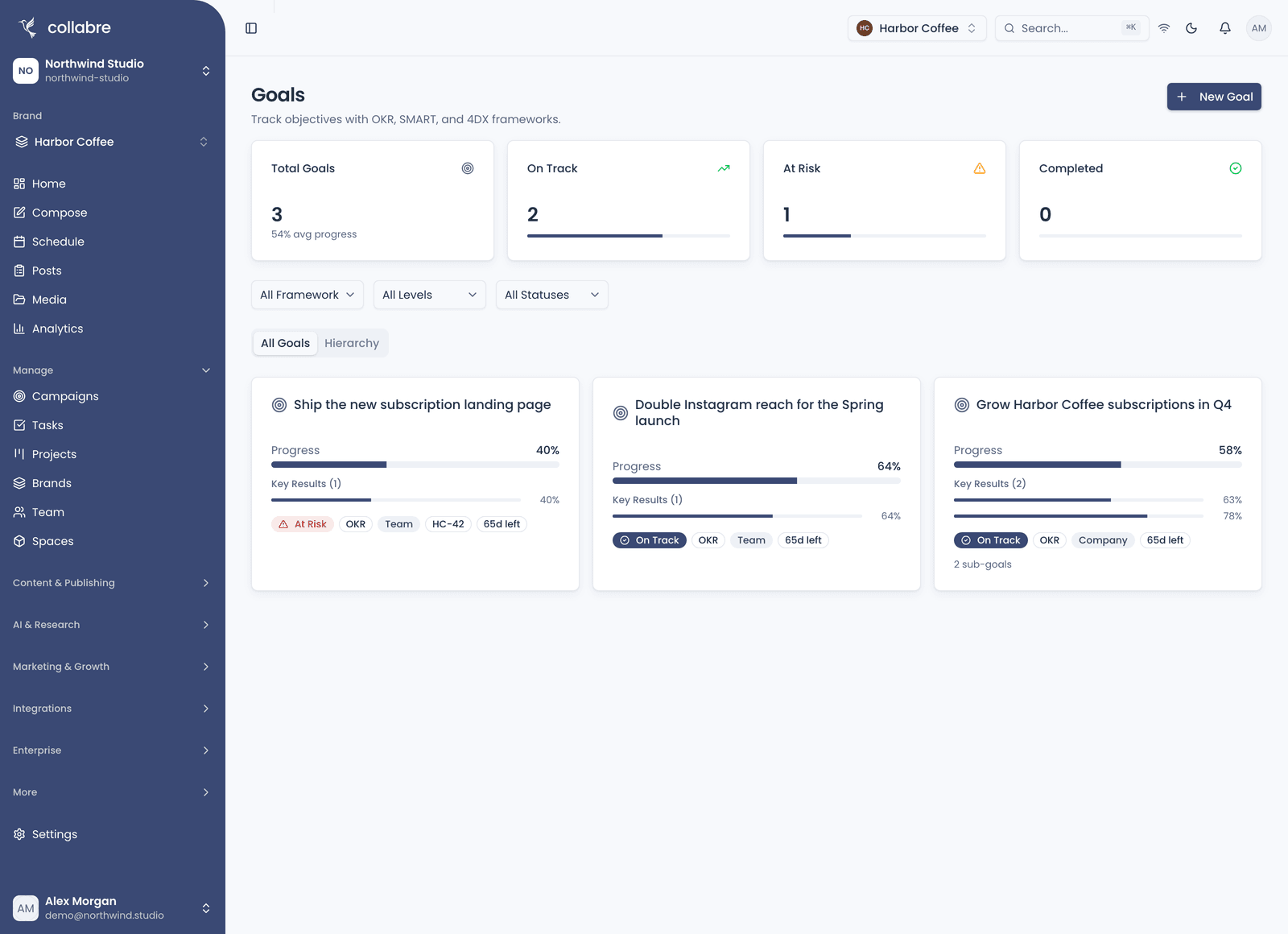The image size is (1288, 934).
Task: Click the Company level tag
Action: tap(1103, 540)
